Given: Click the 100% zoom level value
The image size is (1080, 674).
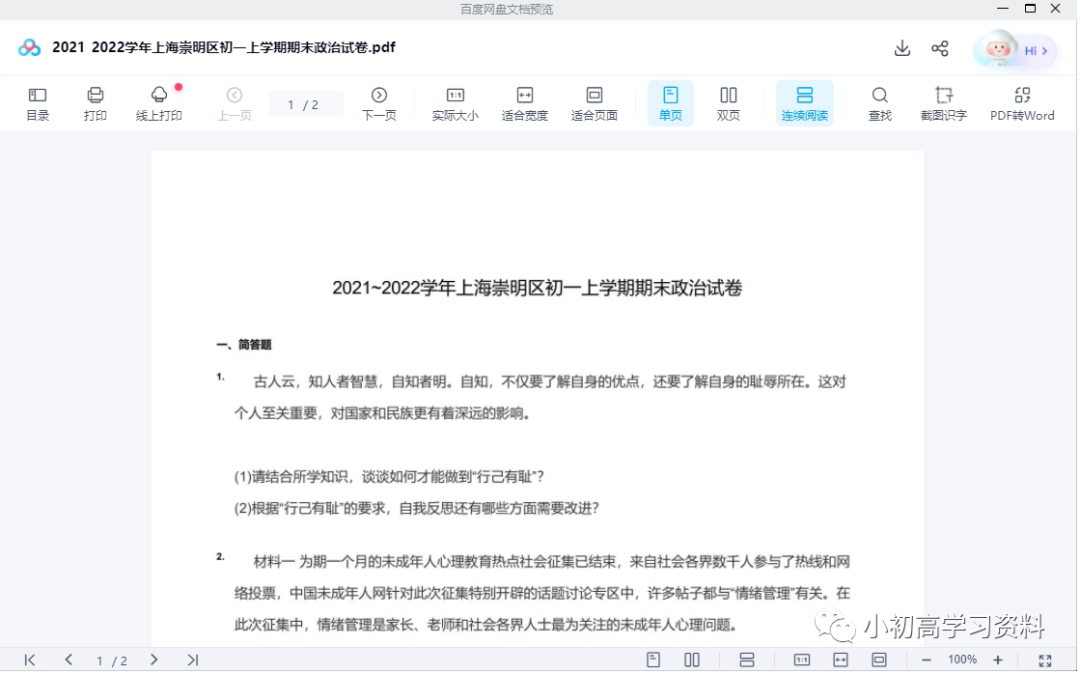Looking at the screenshot, I should point(962,660).
